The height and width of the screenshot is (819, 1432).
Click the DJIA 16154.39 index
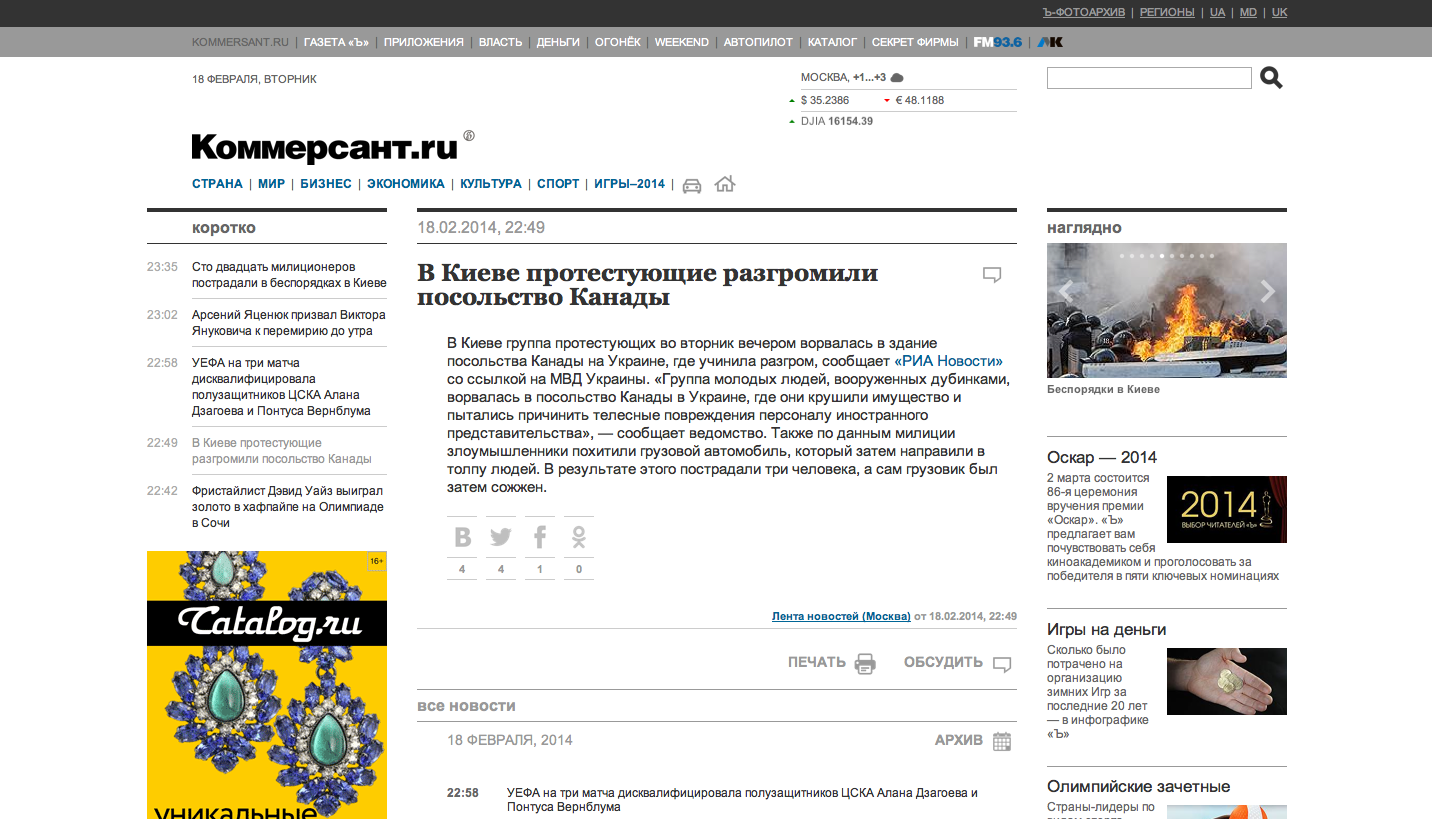(x=836, y=121)
